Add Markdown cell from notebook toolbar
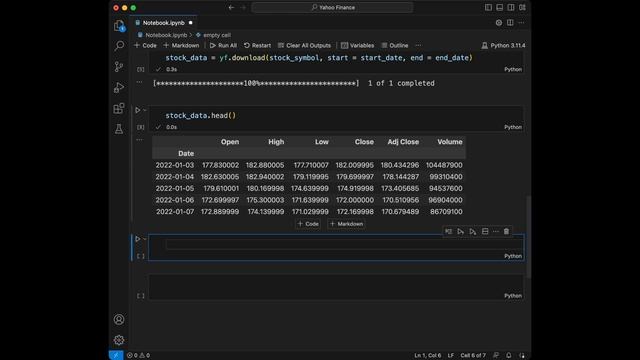Screen dimensions: 640x360 coord(181,45)
